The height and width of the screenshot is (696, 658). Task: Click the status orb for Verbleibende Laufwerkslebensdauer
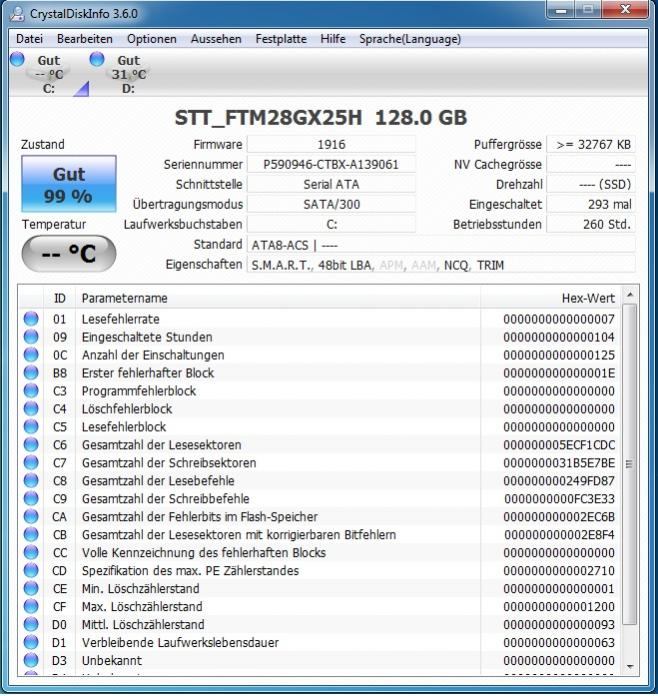[31, 642]
